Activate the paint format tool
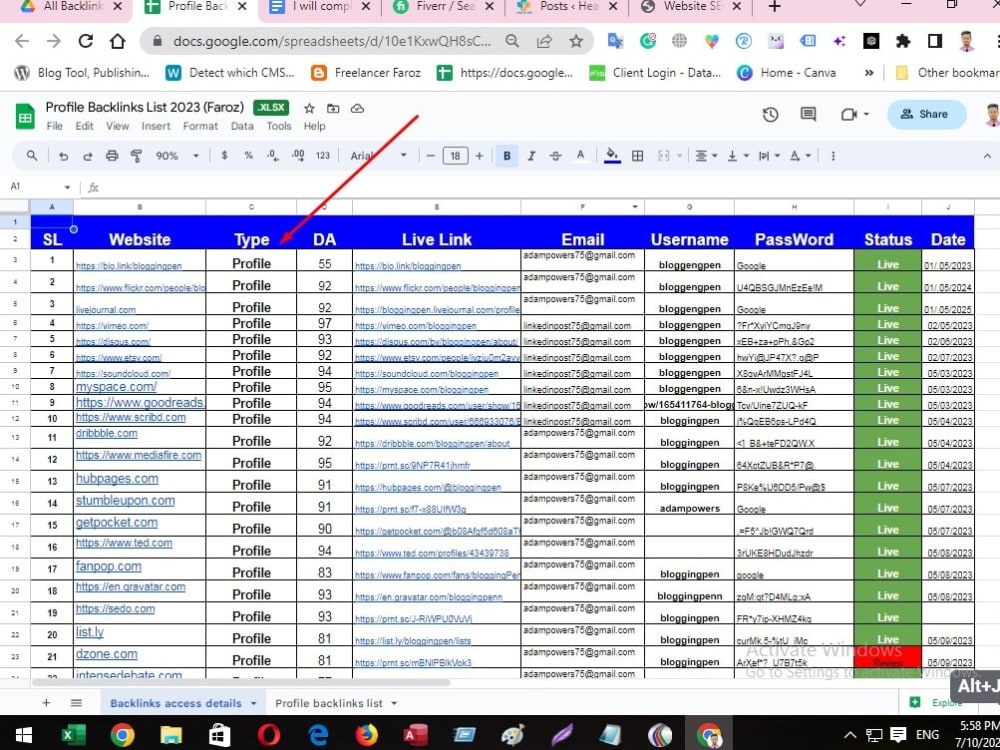This screenshot has height=750, width=1000. pos(136,156)
